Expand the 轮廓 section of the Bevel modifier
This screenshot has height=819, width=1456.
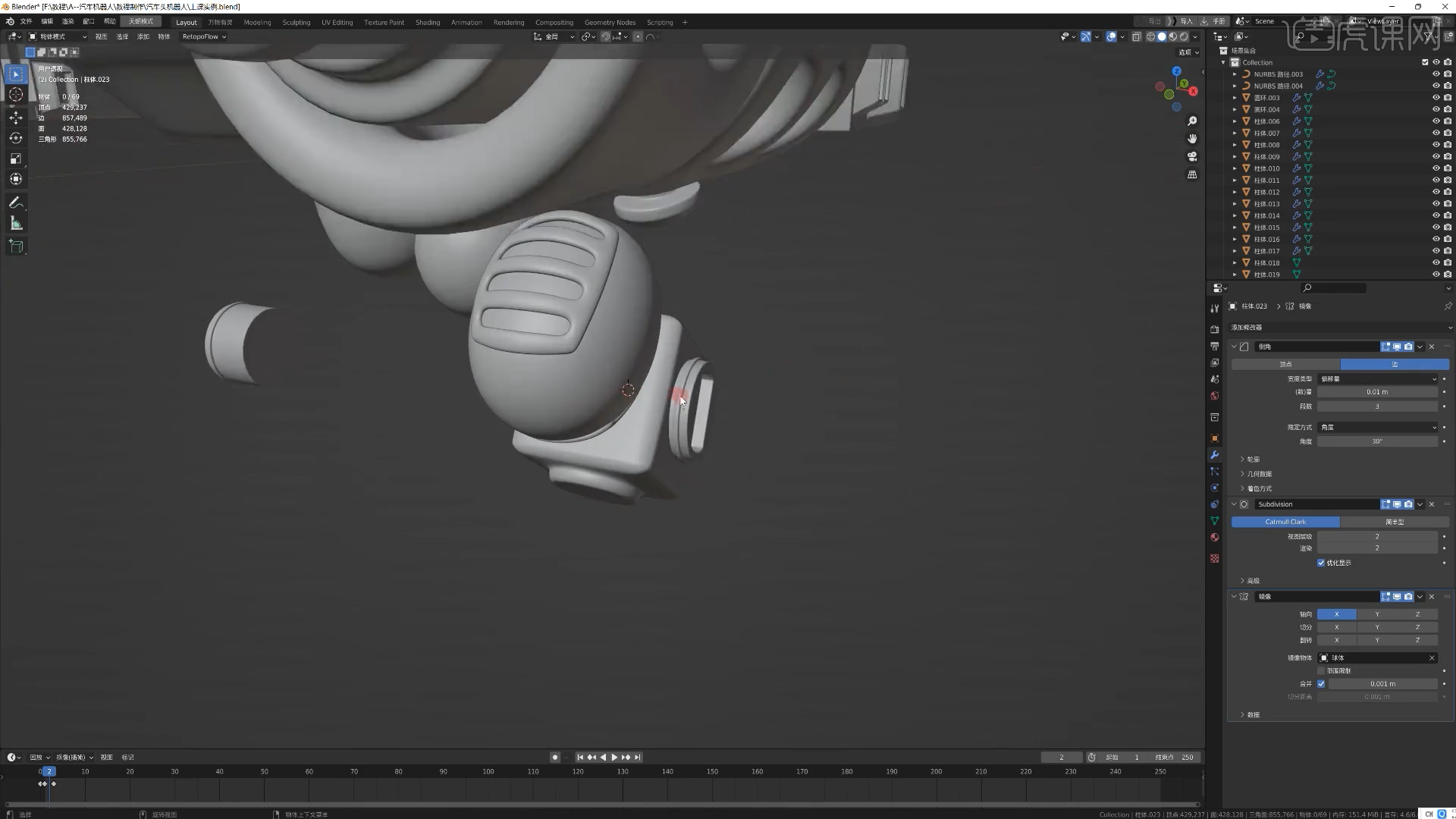point(1253,459)
